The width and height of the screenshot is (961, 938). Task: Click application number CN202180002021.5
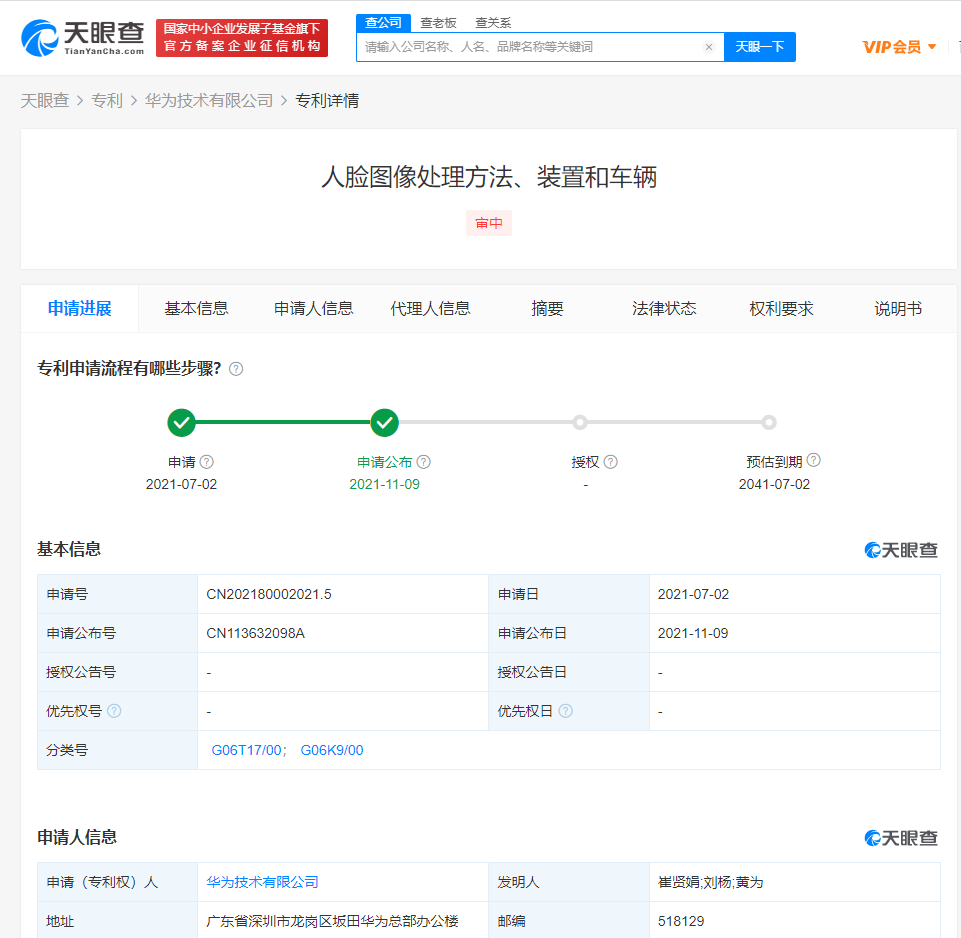tap(268, 594)
